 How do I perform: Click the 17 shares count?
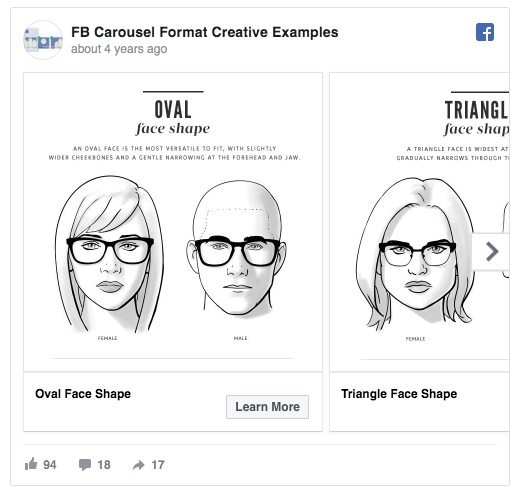coord(158,465)
